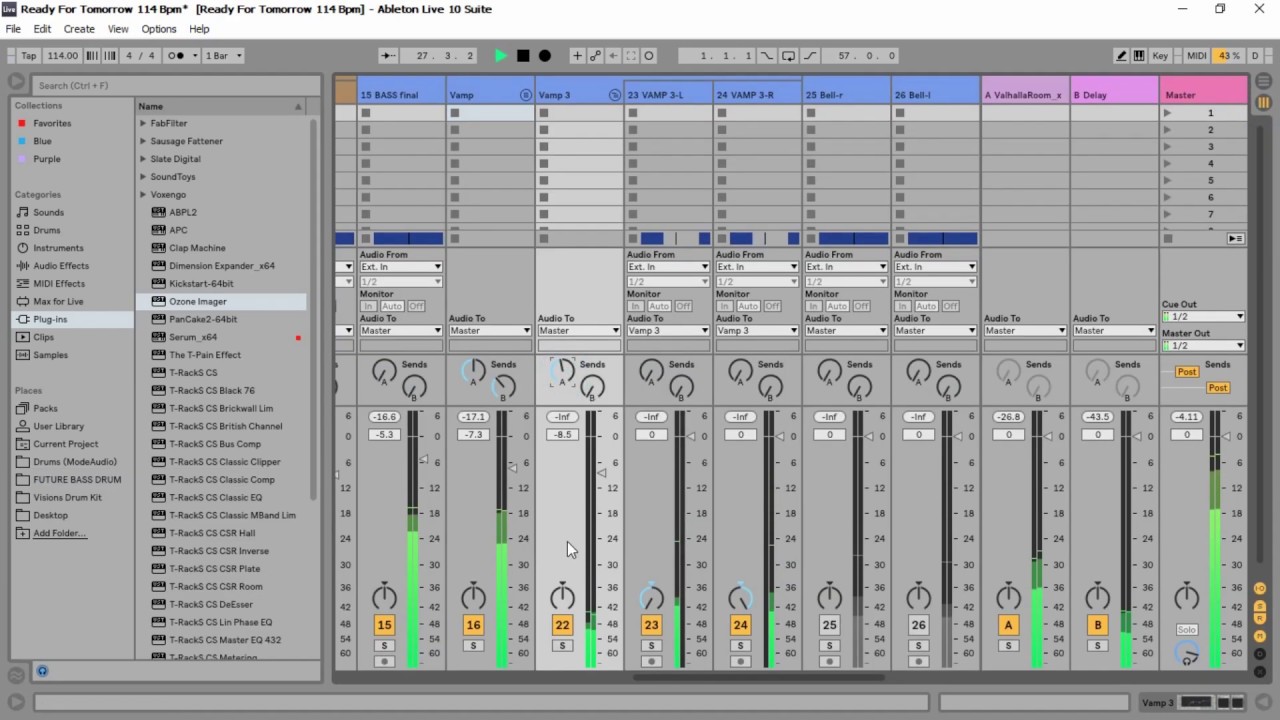Expand the Slate Digital folder
The image size is (1280, 720).
[143, 159]
